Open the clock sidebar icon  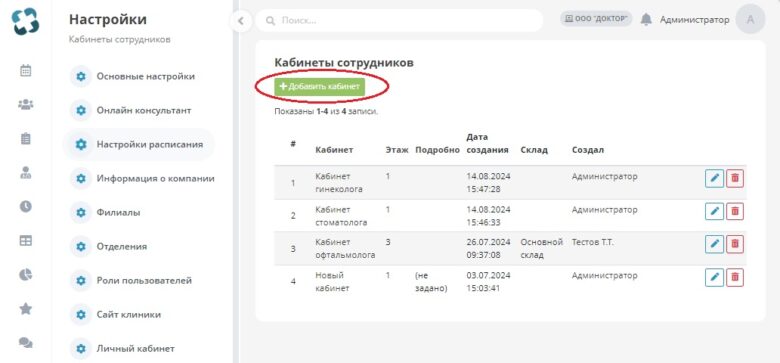pyautogui.click(x=25, y=206)
